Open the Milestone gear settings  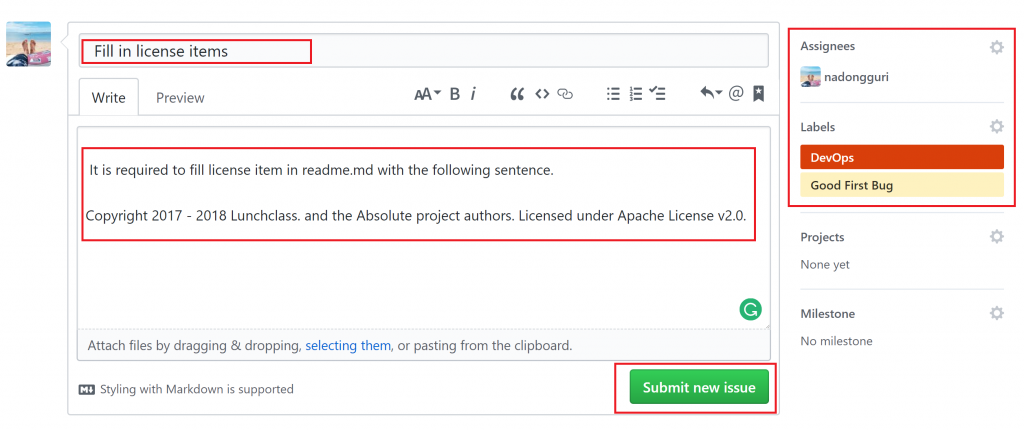[x=996, y=313]
